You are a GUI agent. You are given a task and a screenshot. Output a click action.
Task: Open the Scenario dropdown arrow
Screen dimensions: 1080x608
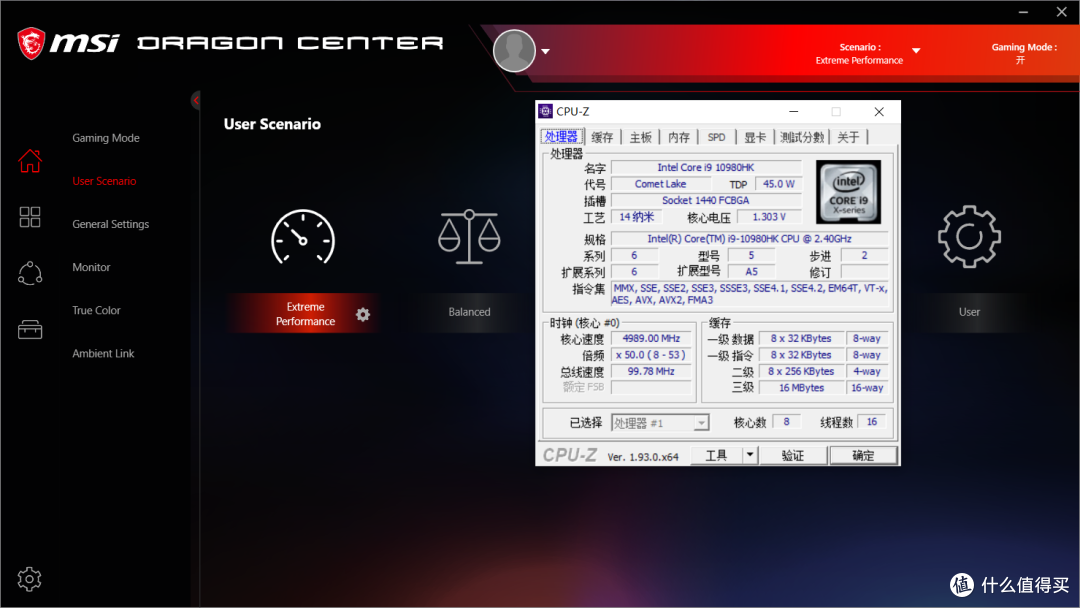(916, 51)
